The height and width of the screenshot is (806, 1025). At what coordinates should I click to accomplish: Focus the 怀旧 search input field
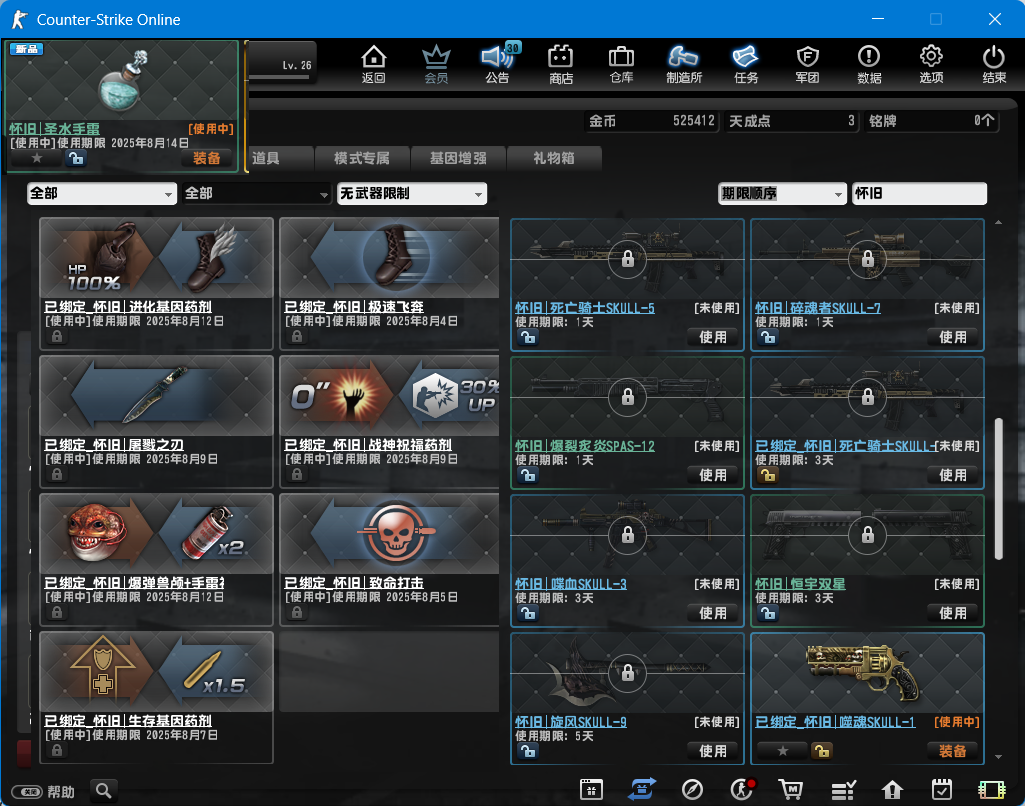click(x=919, y=193)
